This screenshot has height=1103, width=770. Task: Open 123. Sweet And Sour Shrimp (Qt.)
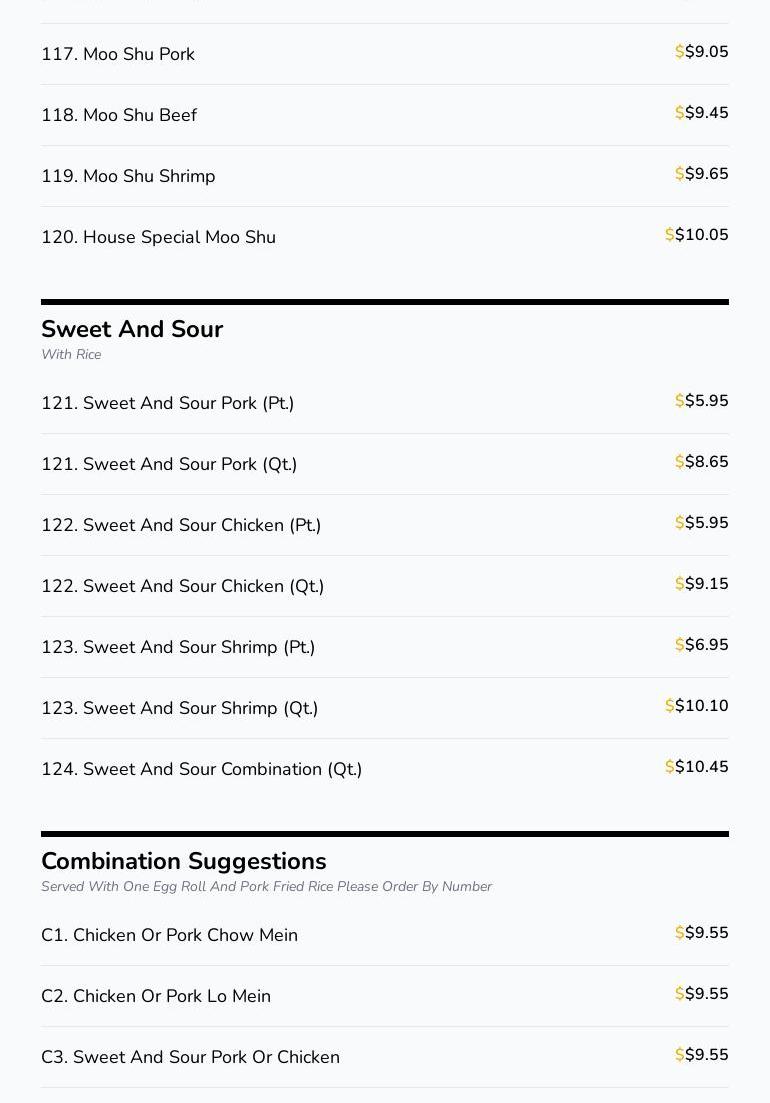tap(179, 708)
